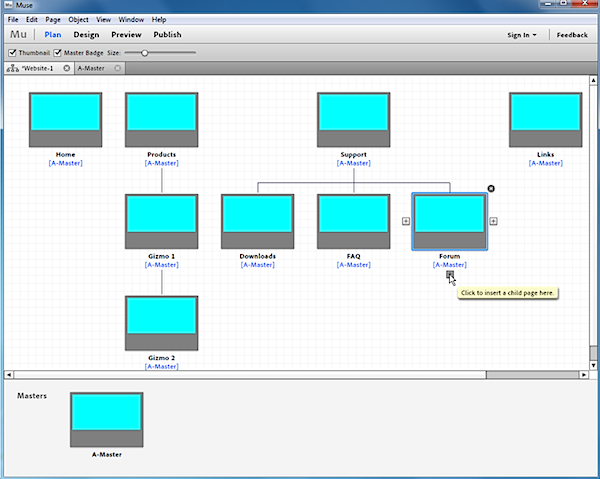This screenshot has height=479, width=600.
Task: Switch to Design view
Action: (86, 35)
